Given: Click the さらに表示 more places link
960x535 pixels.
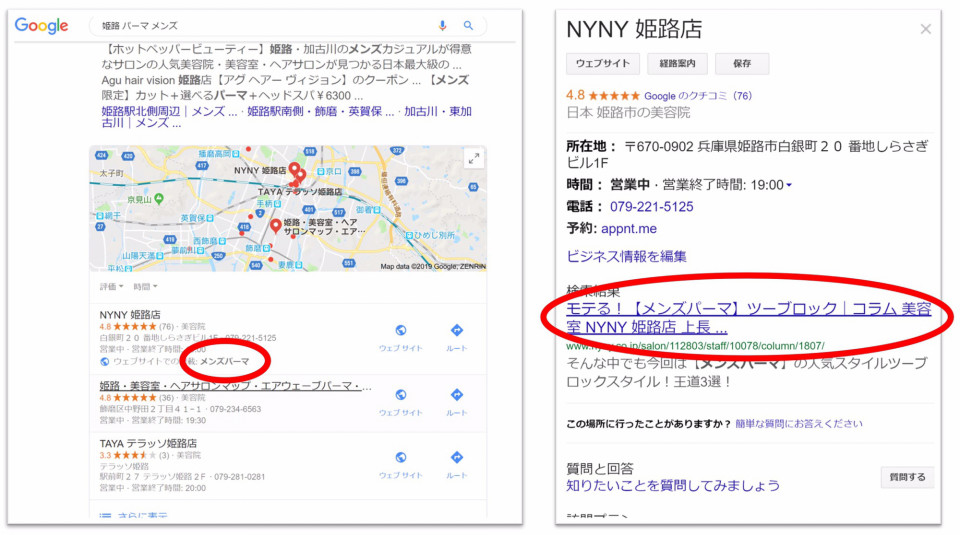Looking at the screenshot, I should tap(135, 515).
